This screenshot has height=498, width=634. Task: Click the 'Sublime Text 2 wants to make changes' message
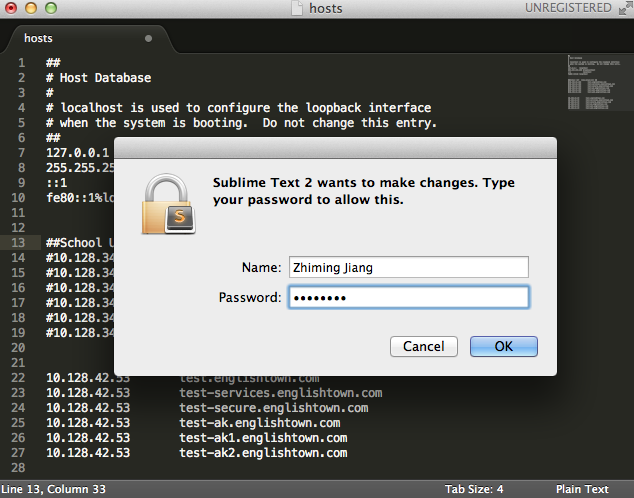tap(364, 191)
